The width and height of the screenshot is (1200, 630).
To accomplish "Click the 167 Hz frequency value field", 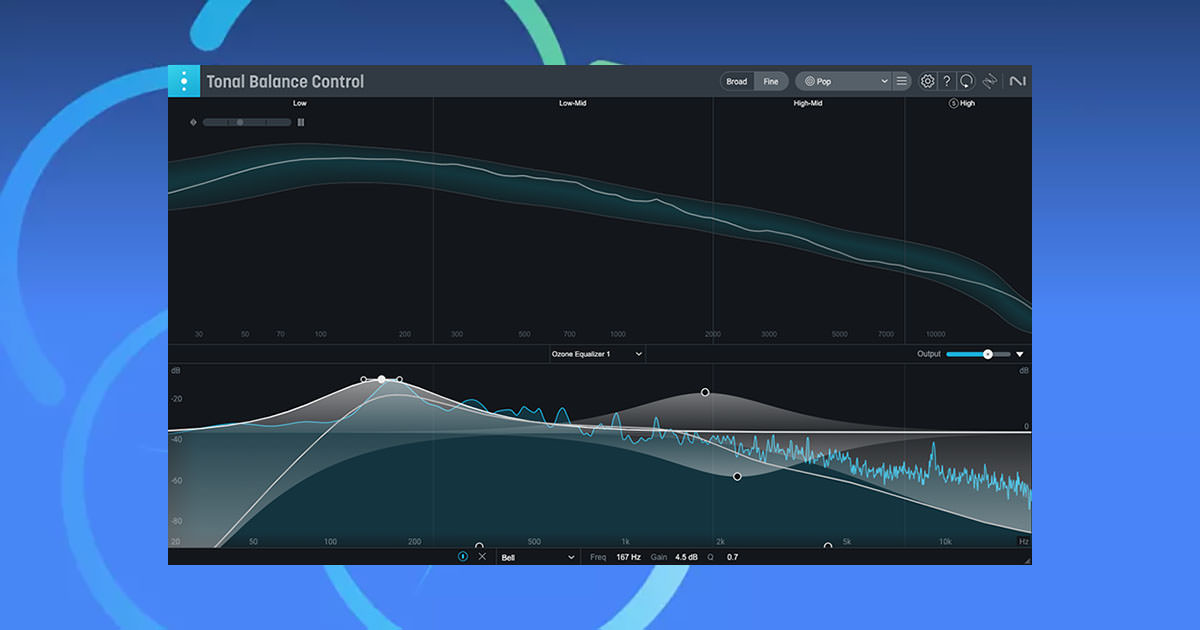I will point(628,557).
